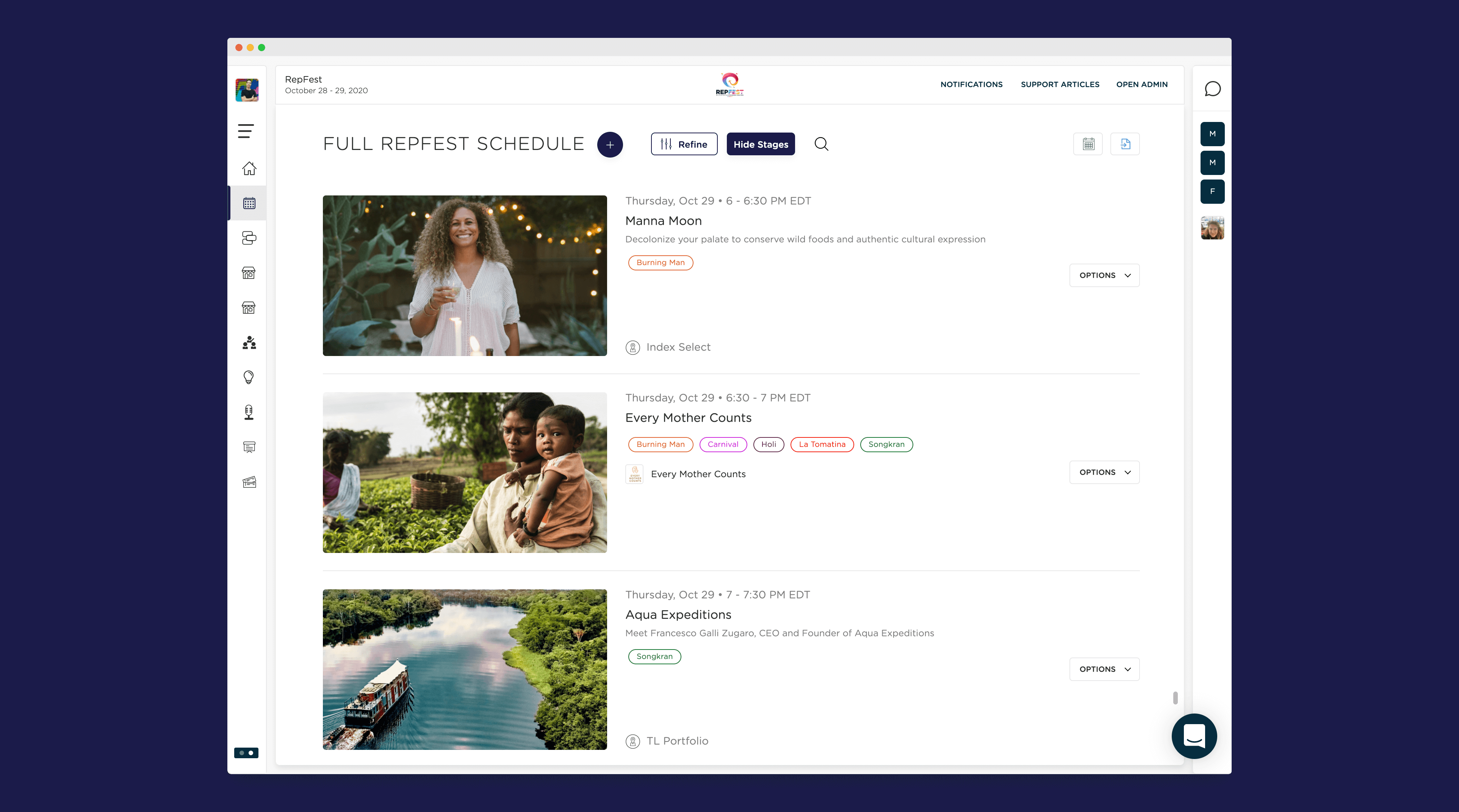Click Songkran tag on Every Mother Counts
1459x812 pixels.
pyautogui.click(x=886, y=445)
